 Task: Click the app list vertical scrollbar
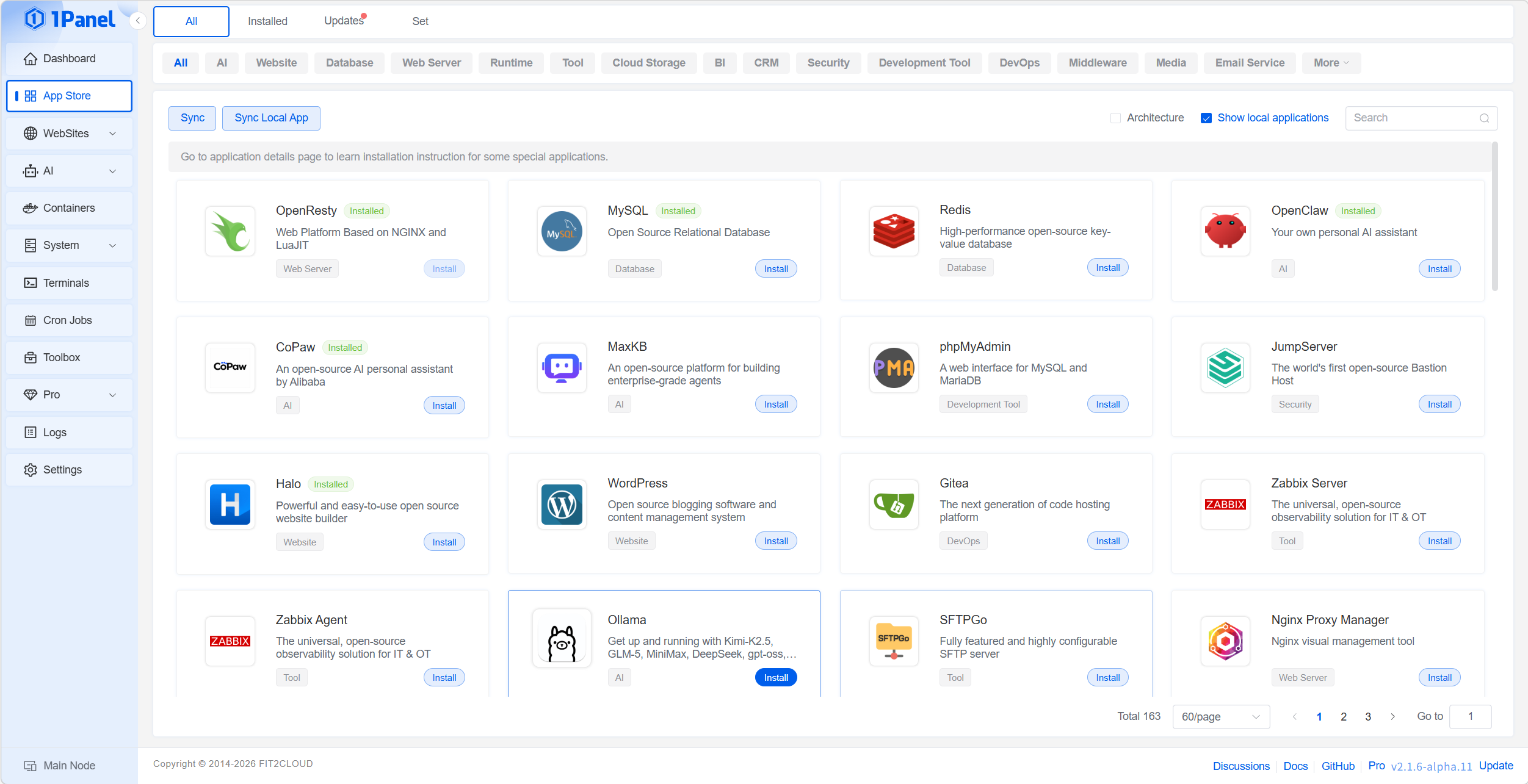(x=1494, y=217)
